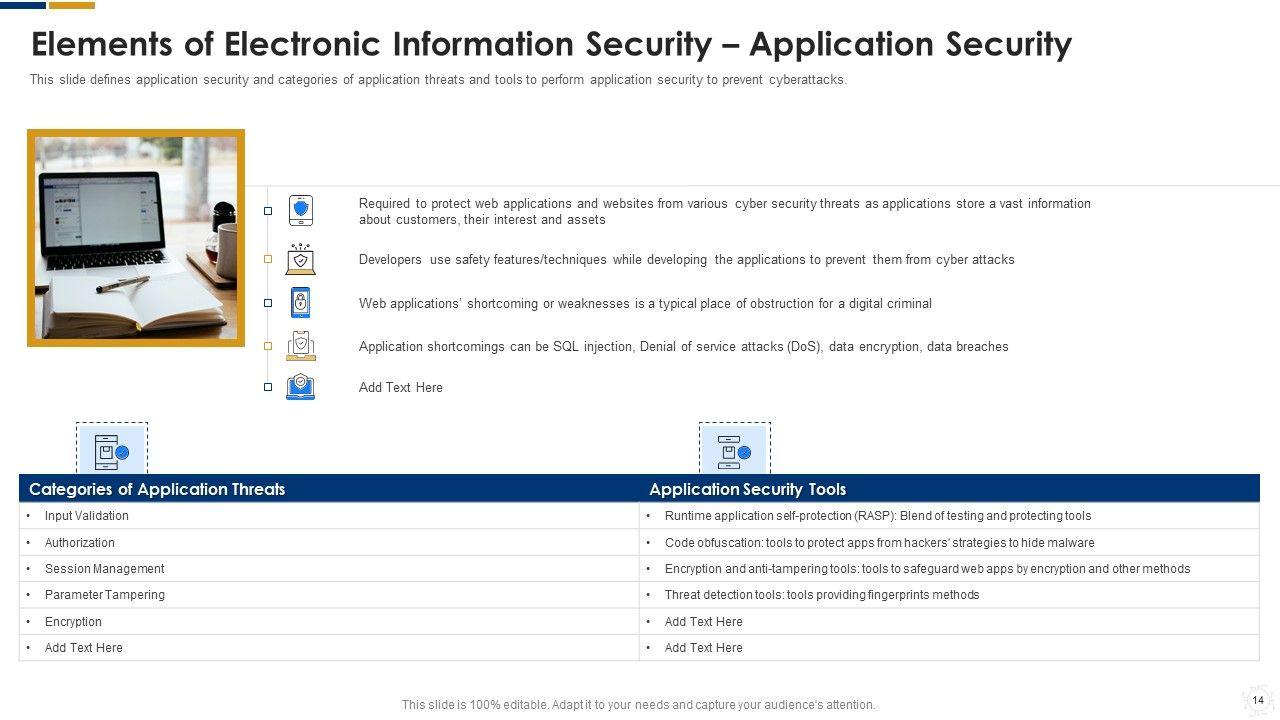The width and height of the screenshot is (1280, 720).
Task: Click the icon above Application Security Tools
Action: [x=734, y=452]
